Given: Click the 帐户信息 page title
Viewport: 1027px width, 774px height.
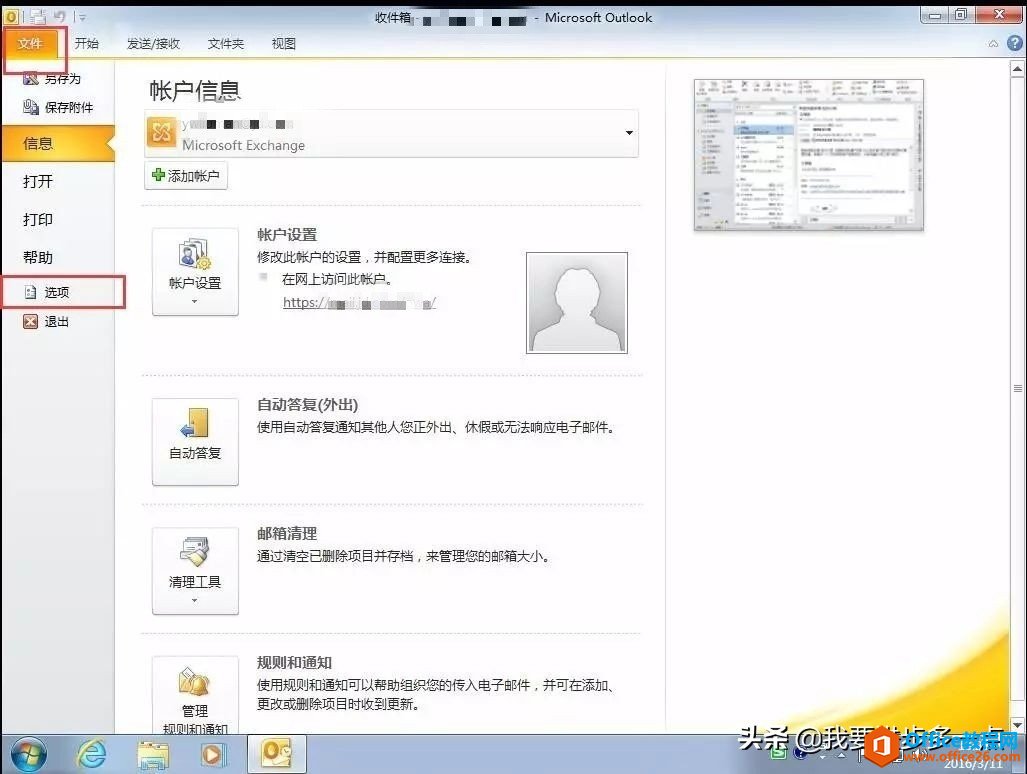Looking at the screenshot, I should coord(195,90).
